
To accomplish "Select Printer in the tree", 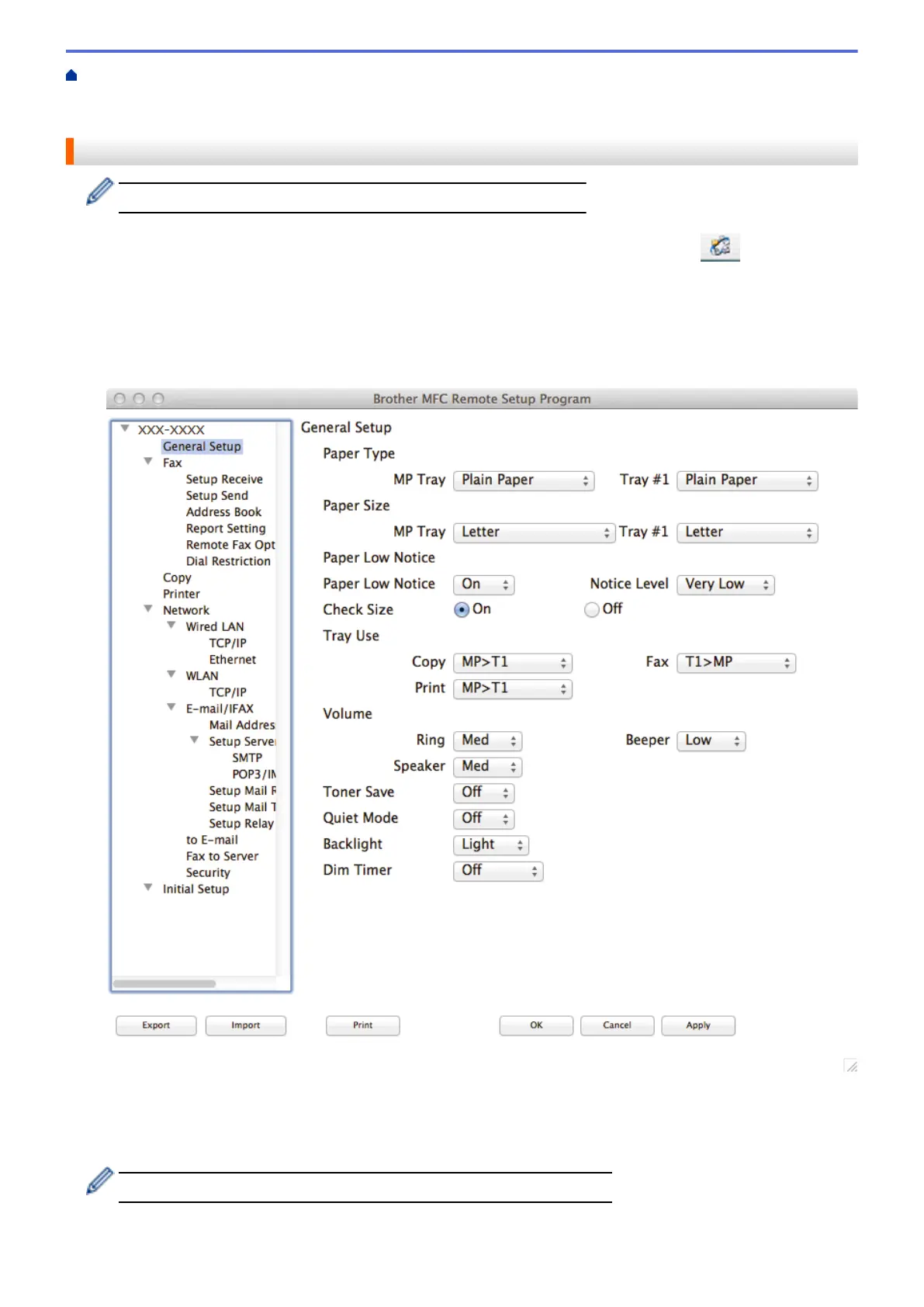I will (x=182, y=594).
